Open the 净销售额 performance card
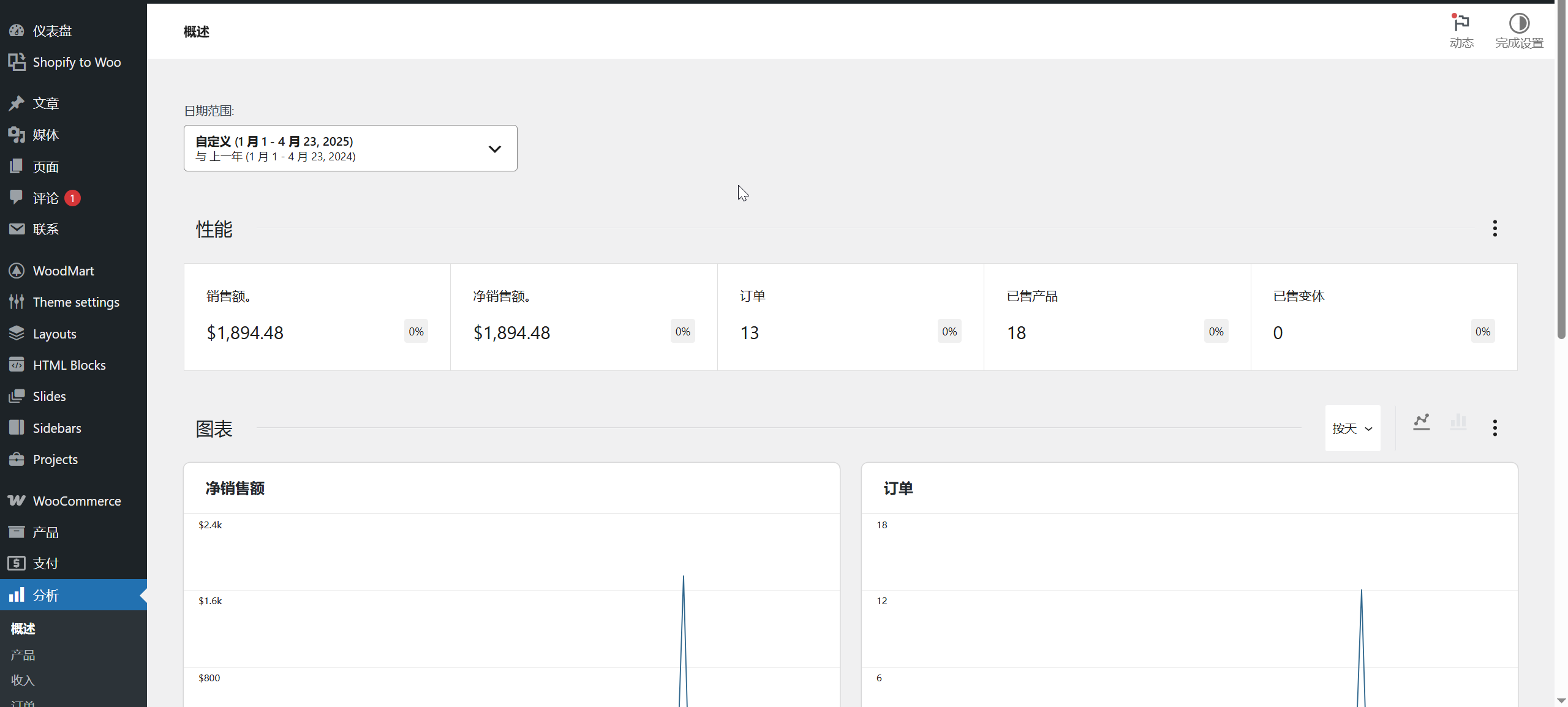 pyautogui.click(x=584, y=317)
